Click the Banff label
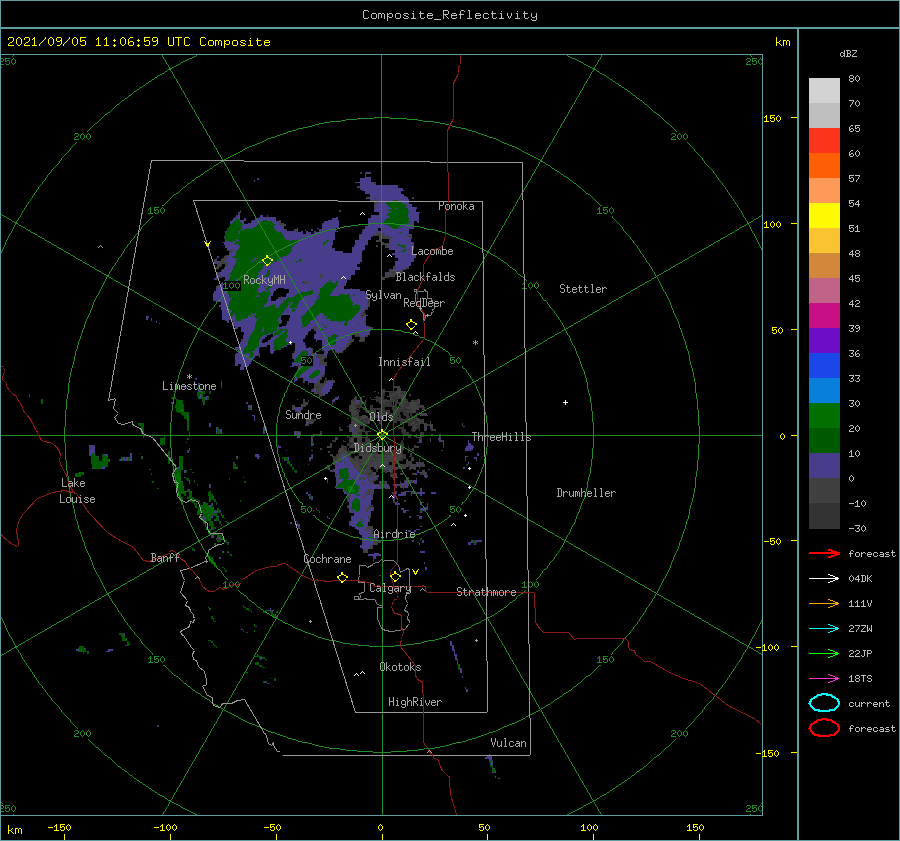The width and height of the screenshot is (900, 841). tap(165, 557)
